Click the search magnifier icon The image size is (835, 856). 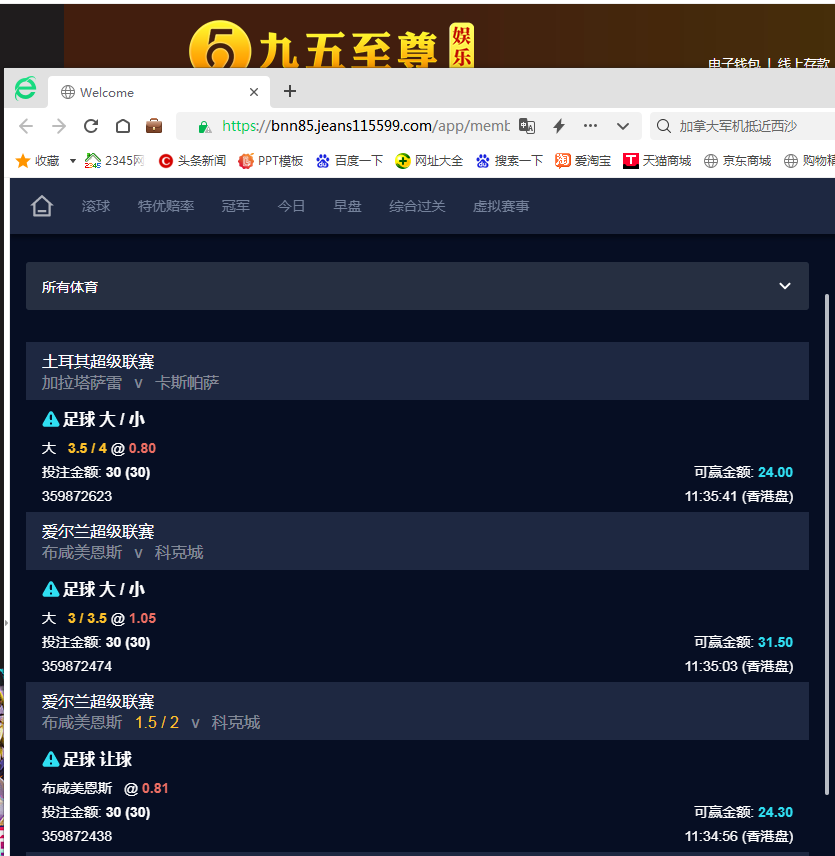(x=664, y=126)
